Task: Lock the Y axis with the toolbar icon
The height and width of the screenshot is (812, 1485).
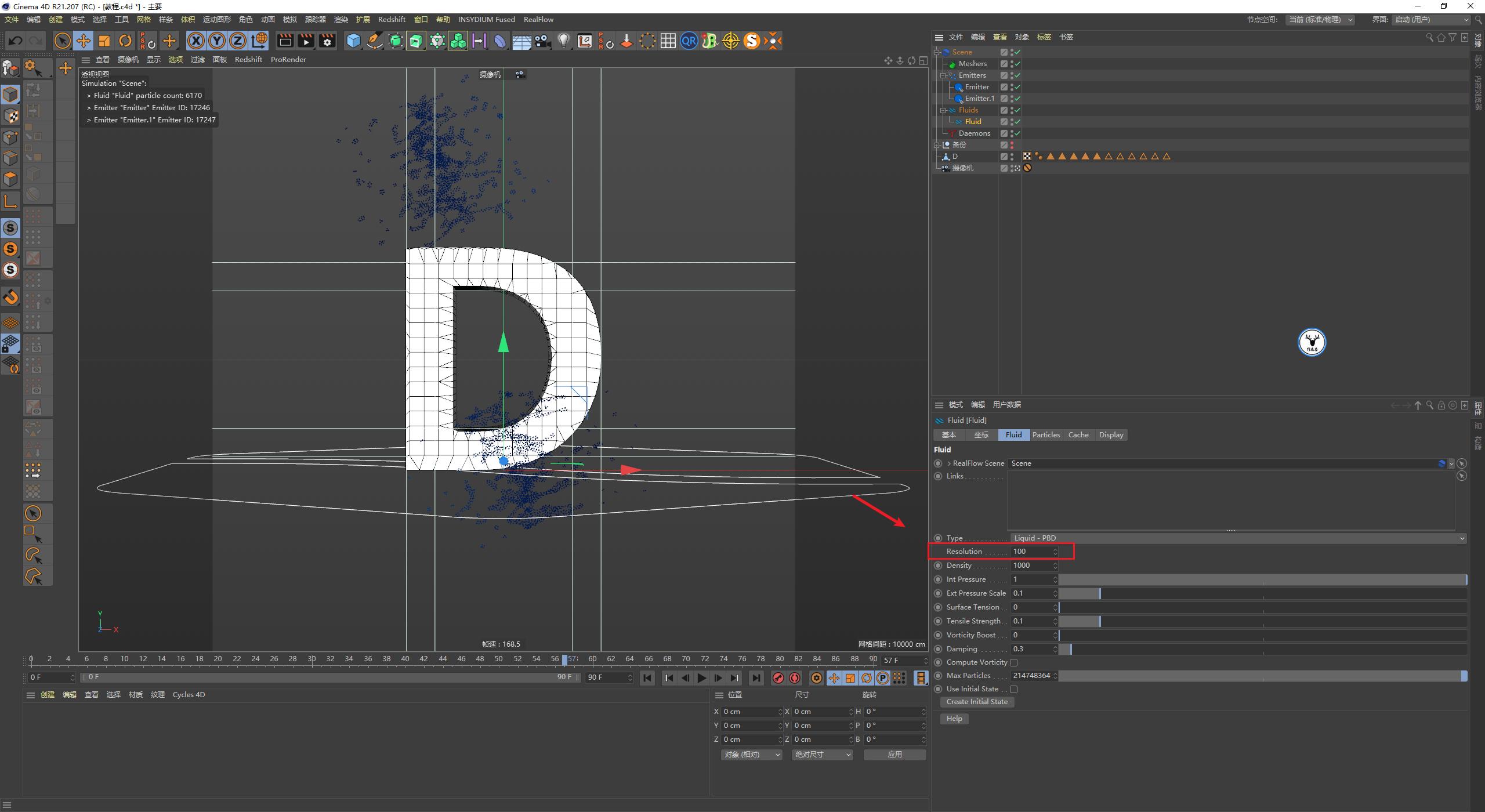Action: 217,41
